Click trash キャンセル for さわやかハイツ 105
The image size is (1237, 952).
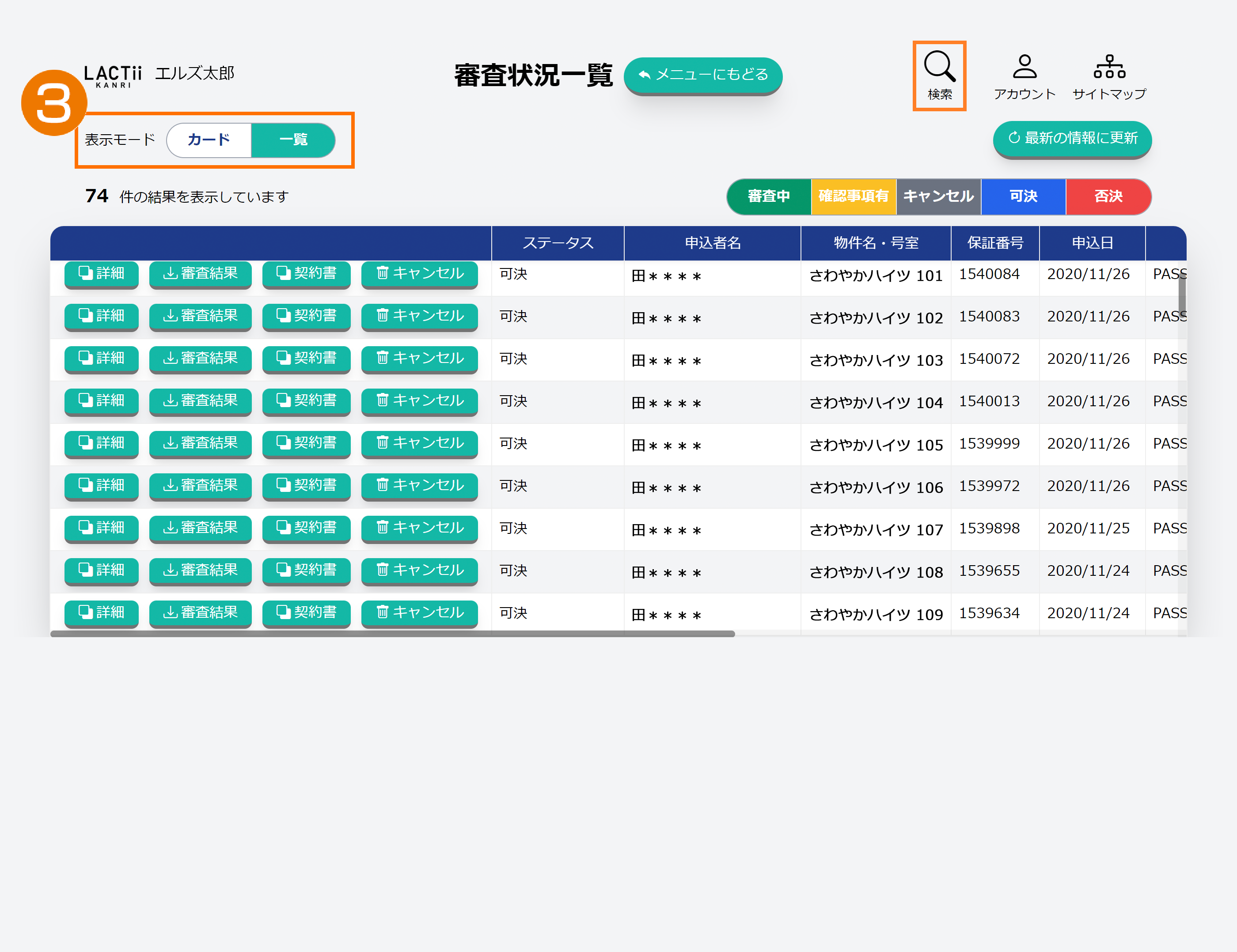point(419,444)
